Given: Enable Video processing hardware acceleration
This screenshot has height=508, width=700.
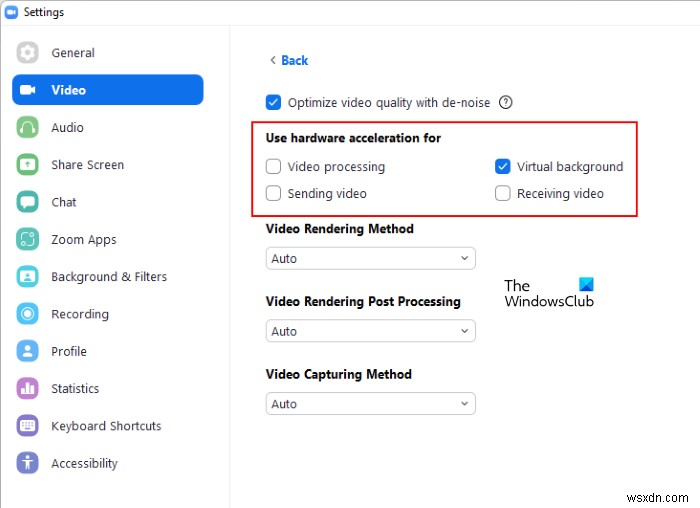Looking at the screenshot, I should (x=273, y=167).
